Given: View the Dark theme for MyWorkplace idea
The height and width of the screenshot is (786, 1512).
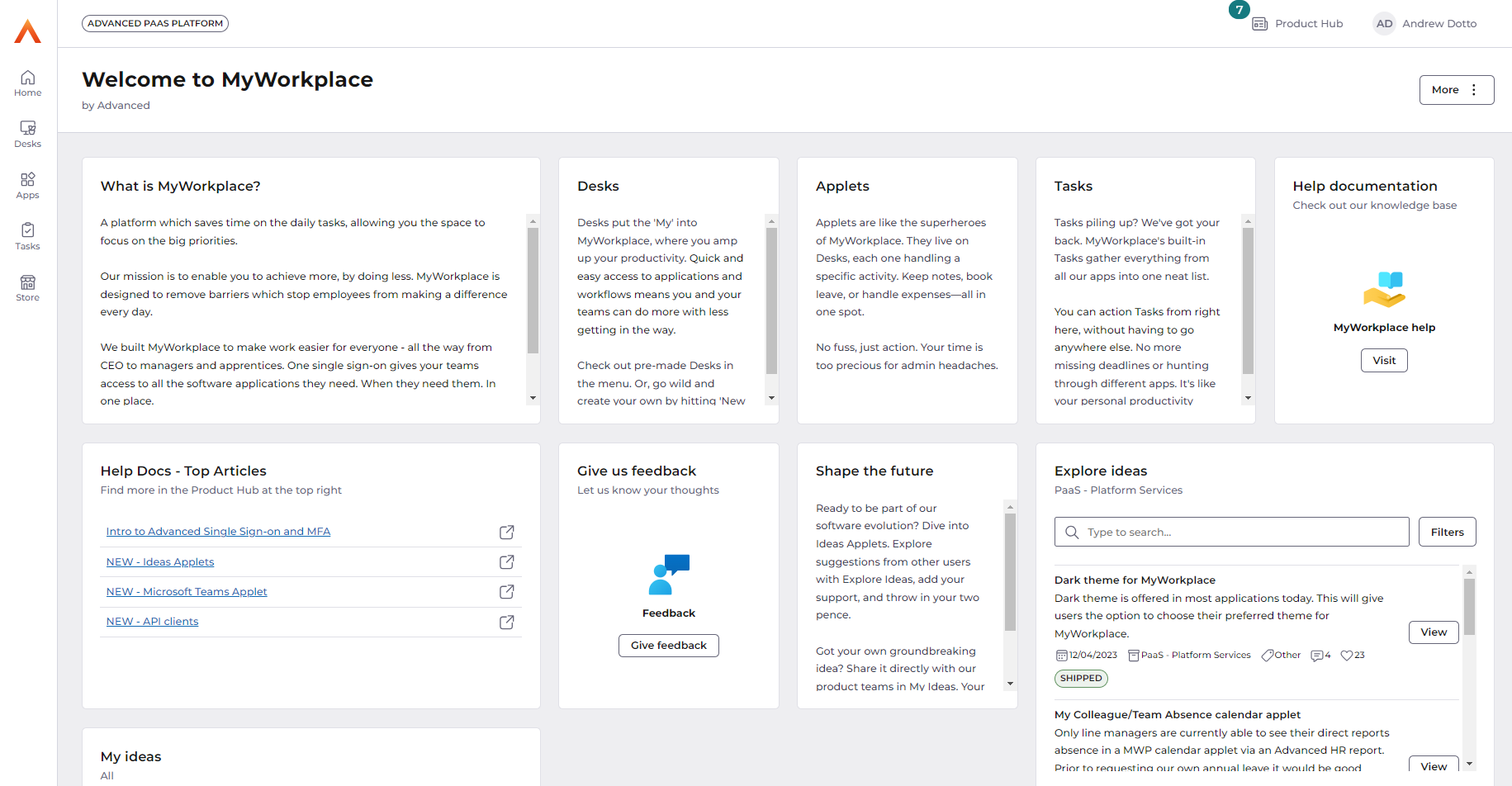Looking at the screenshot, I should (1434, 632).
